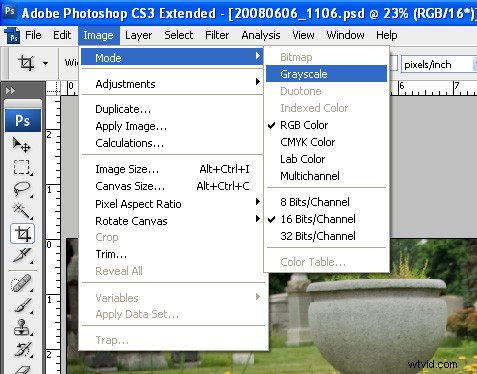Select the Slice tool
Viewport: 477px width, 374px height.
pos(22,255)
